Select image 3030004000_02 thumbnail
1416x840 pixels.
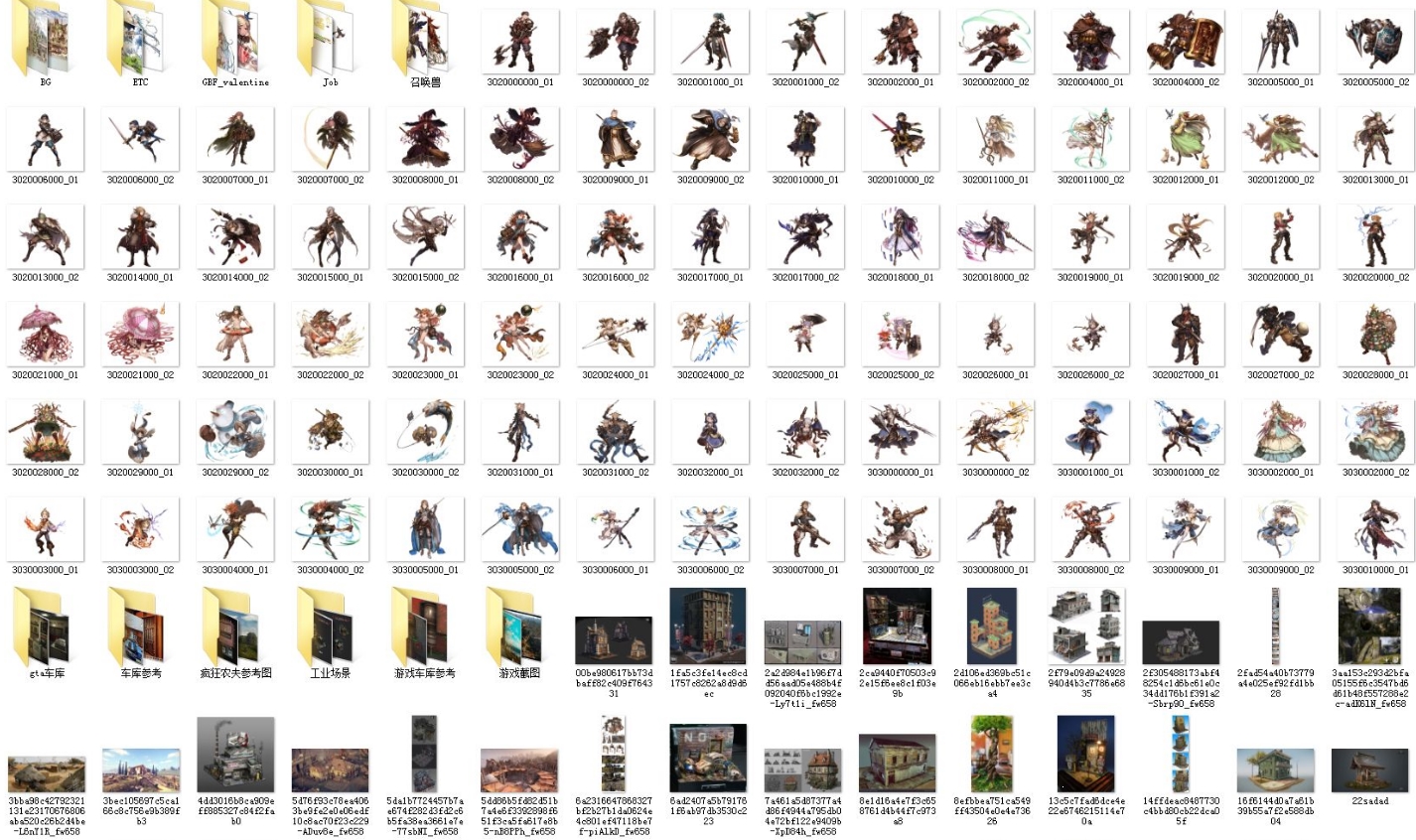[x=330, y=529]
